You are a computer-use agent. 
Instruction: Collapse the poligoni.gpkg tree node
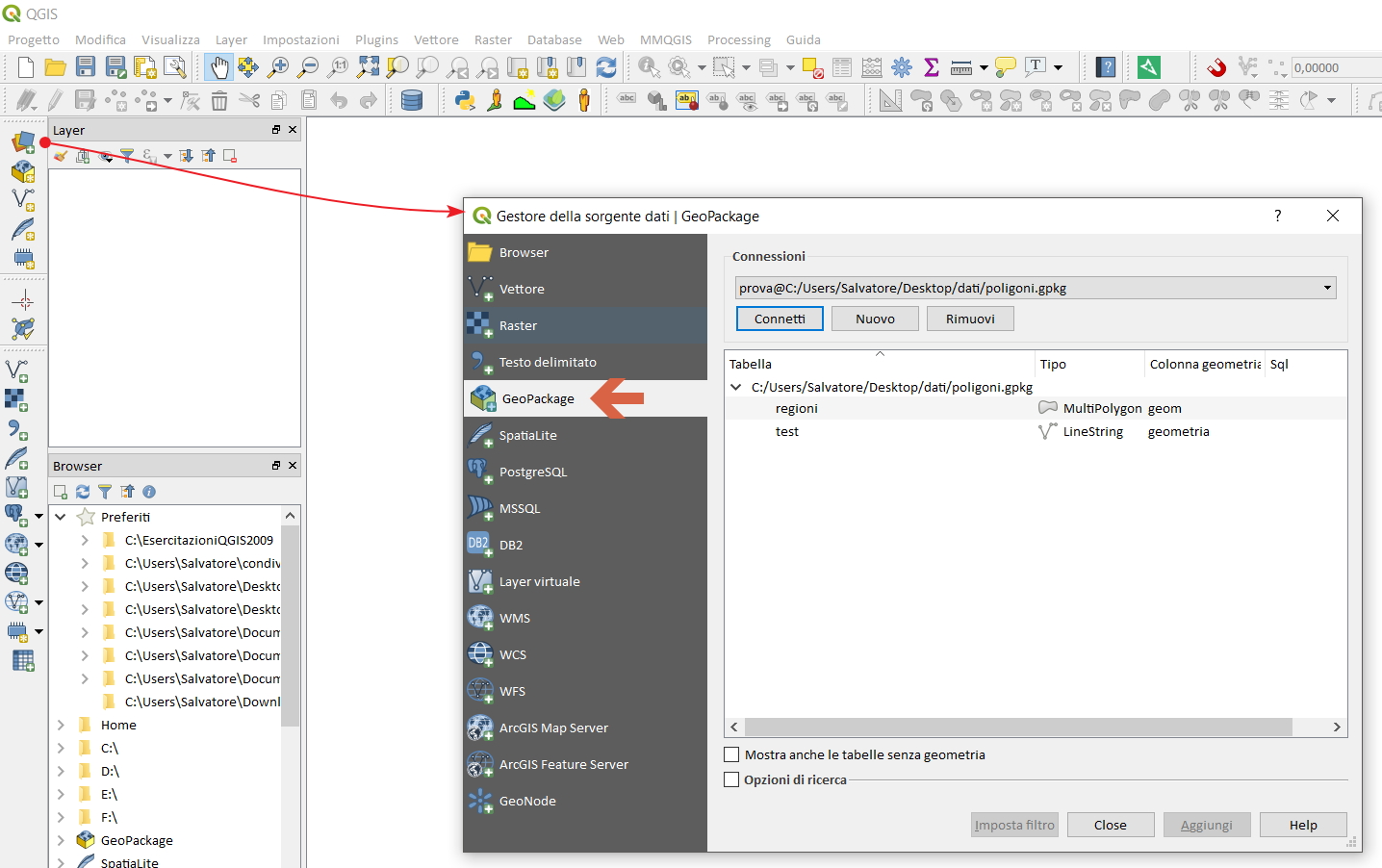pyautogui.click(x=736, y=388)
